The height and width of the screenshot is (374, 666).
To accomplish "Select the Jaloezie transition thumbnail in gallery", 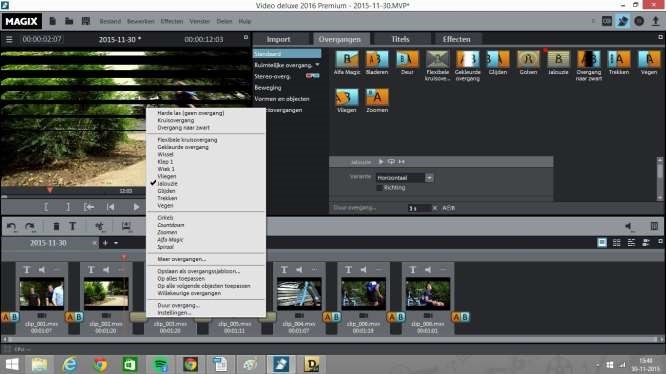I will (x=558, y=59).
